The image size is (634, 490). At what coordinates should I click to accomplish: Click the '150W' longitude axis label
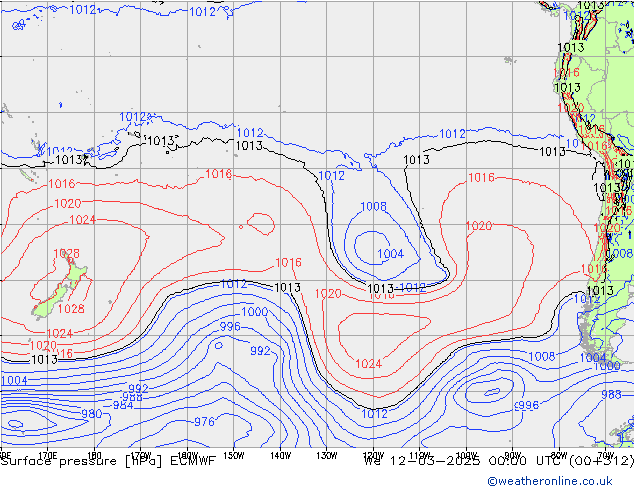click(x=234, y=456)
